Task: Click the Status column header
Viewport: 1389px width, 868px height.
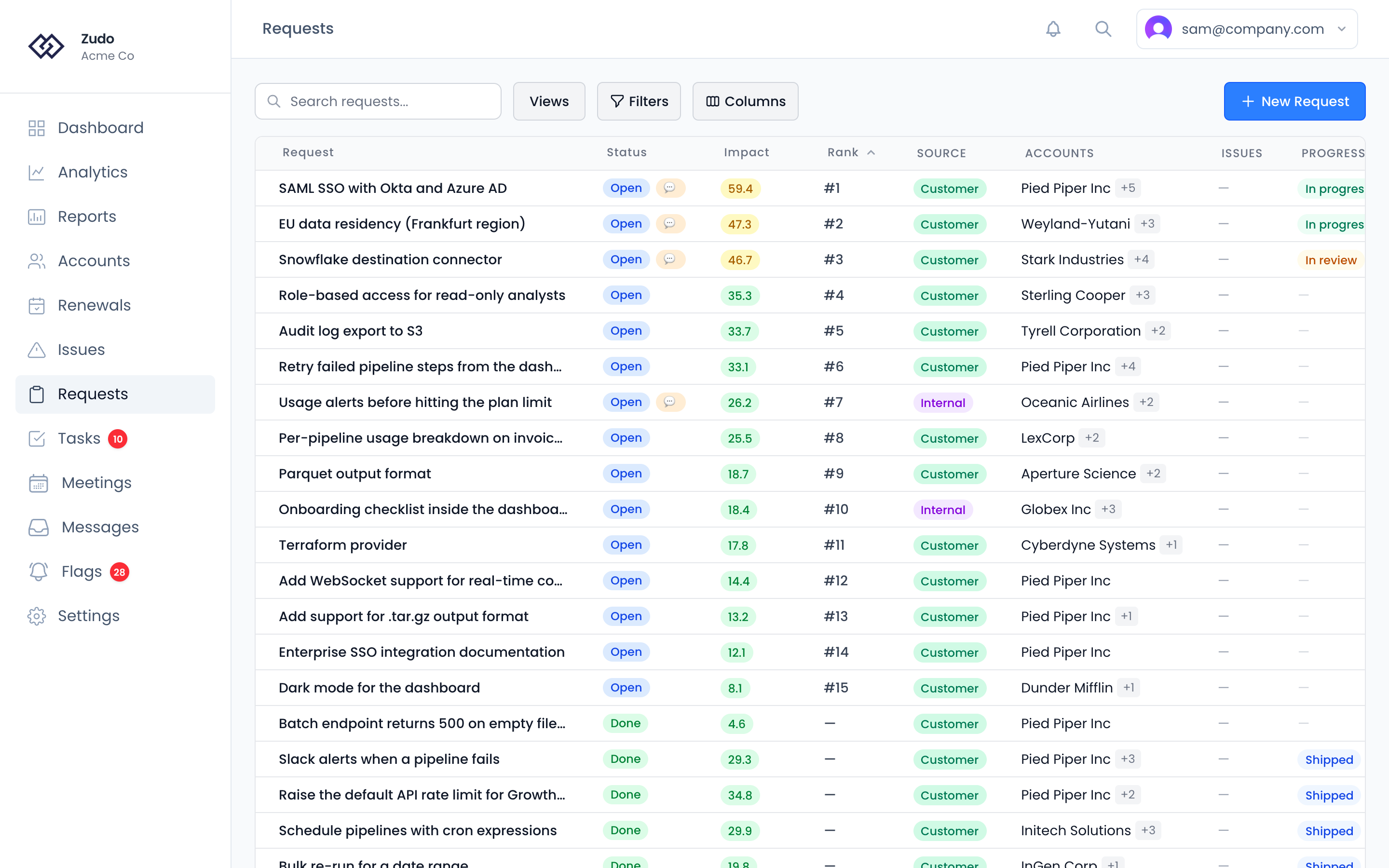Action: click(x=627, y=153)
